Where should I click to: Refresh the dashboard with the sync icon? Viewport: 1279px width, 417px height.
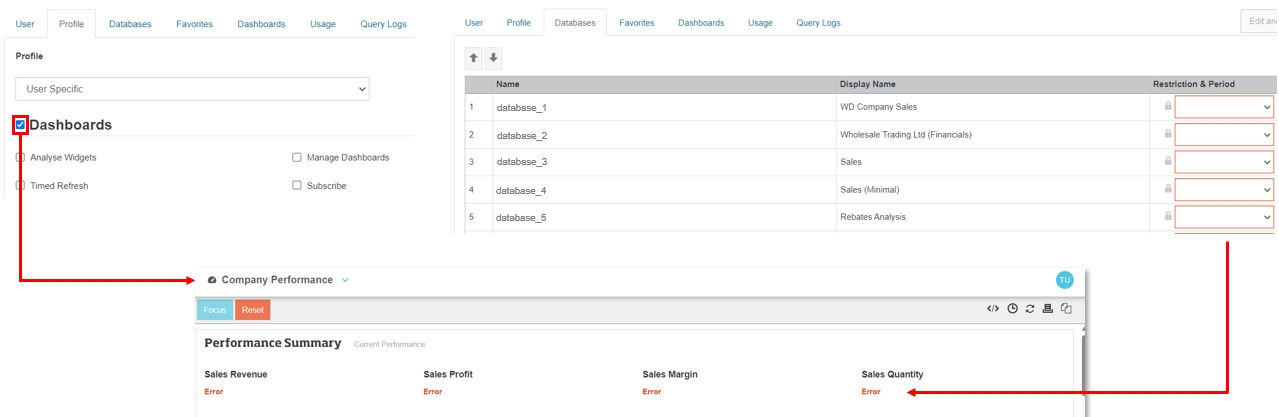(1030, 309)
